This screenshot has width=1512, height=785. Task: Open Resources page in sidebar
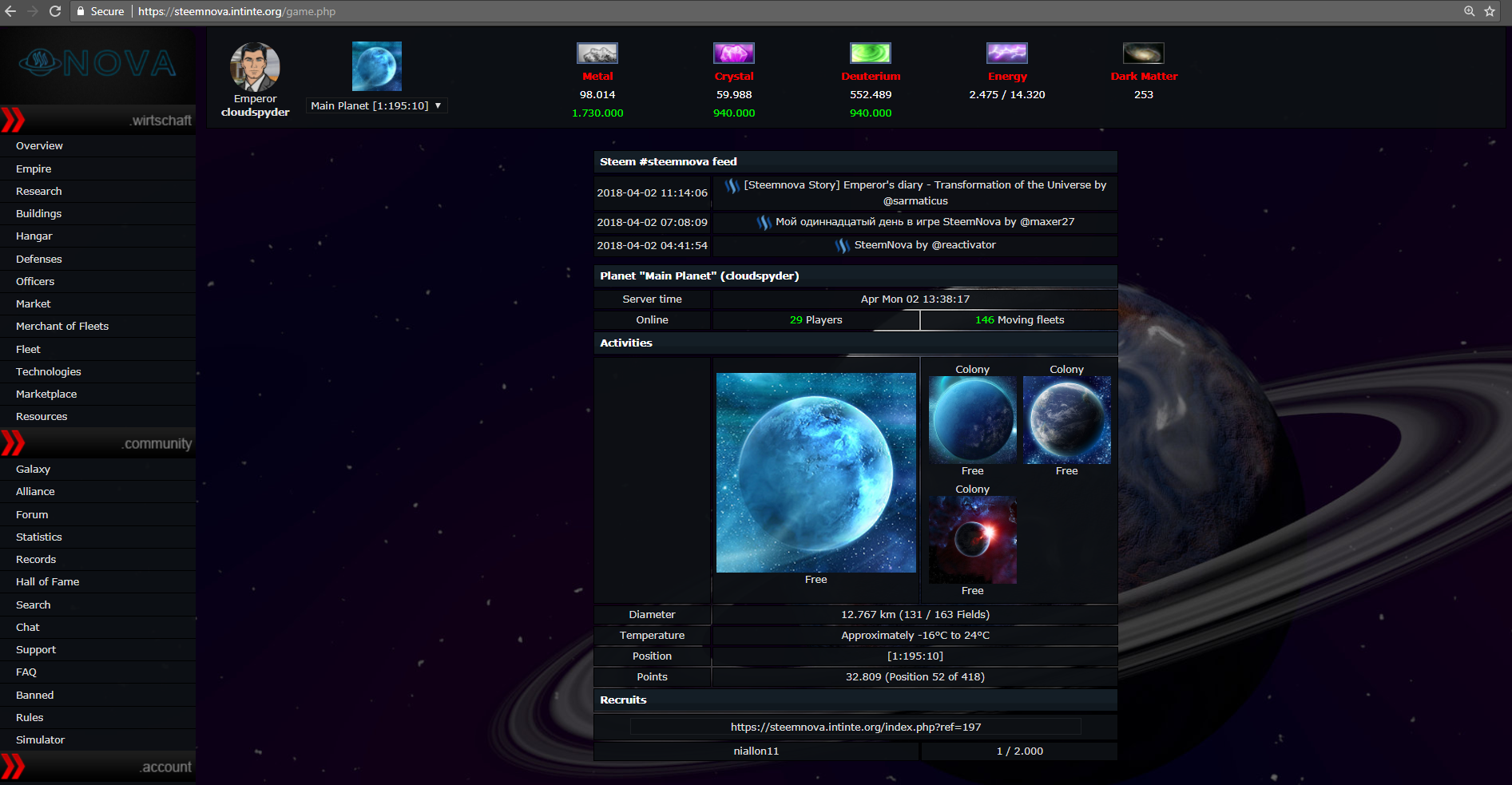click(42, 416)
